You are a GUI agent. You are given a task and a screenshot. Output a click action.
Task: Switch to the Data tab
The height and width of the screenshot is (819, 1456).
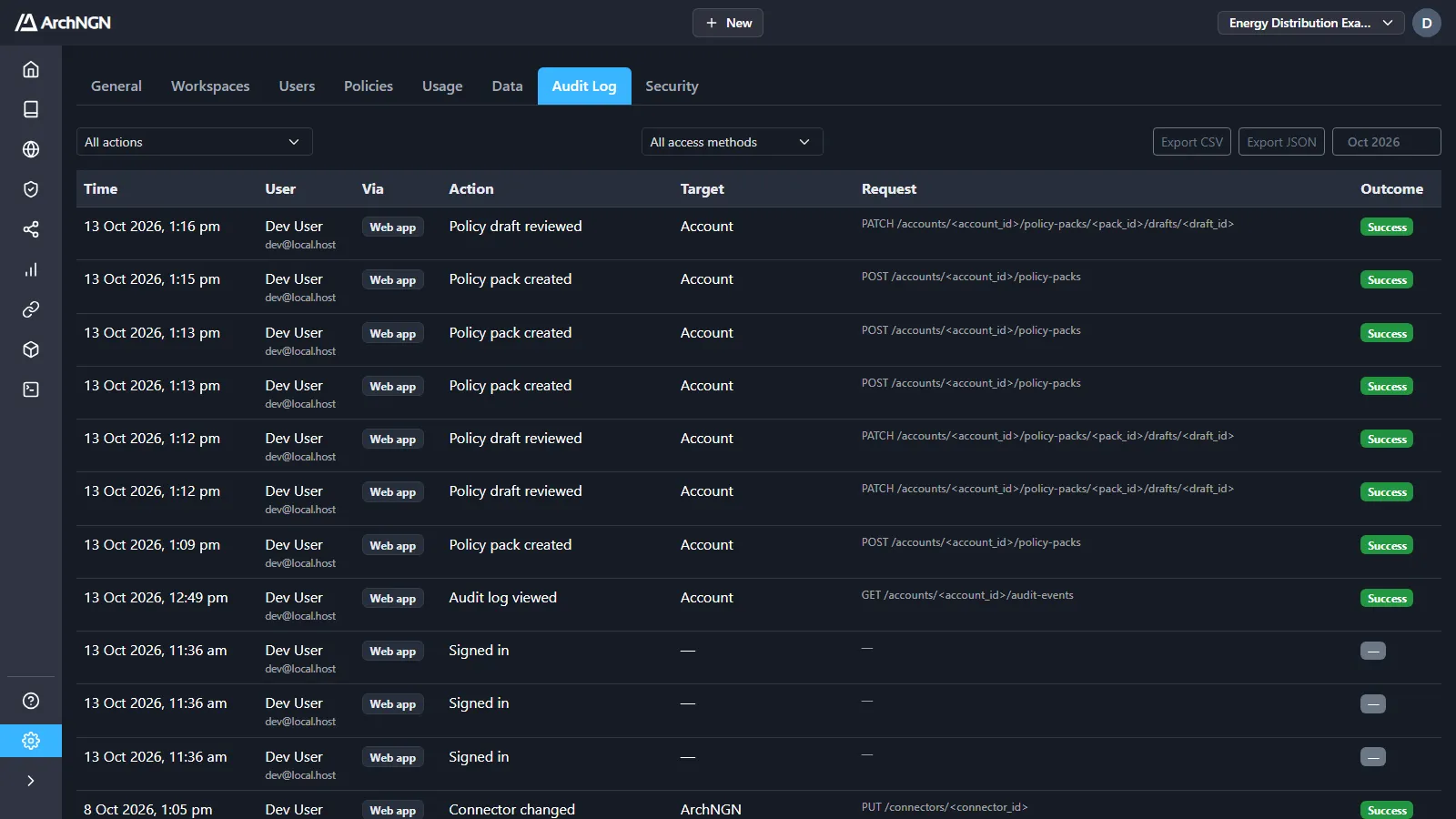pos(508,86)
